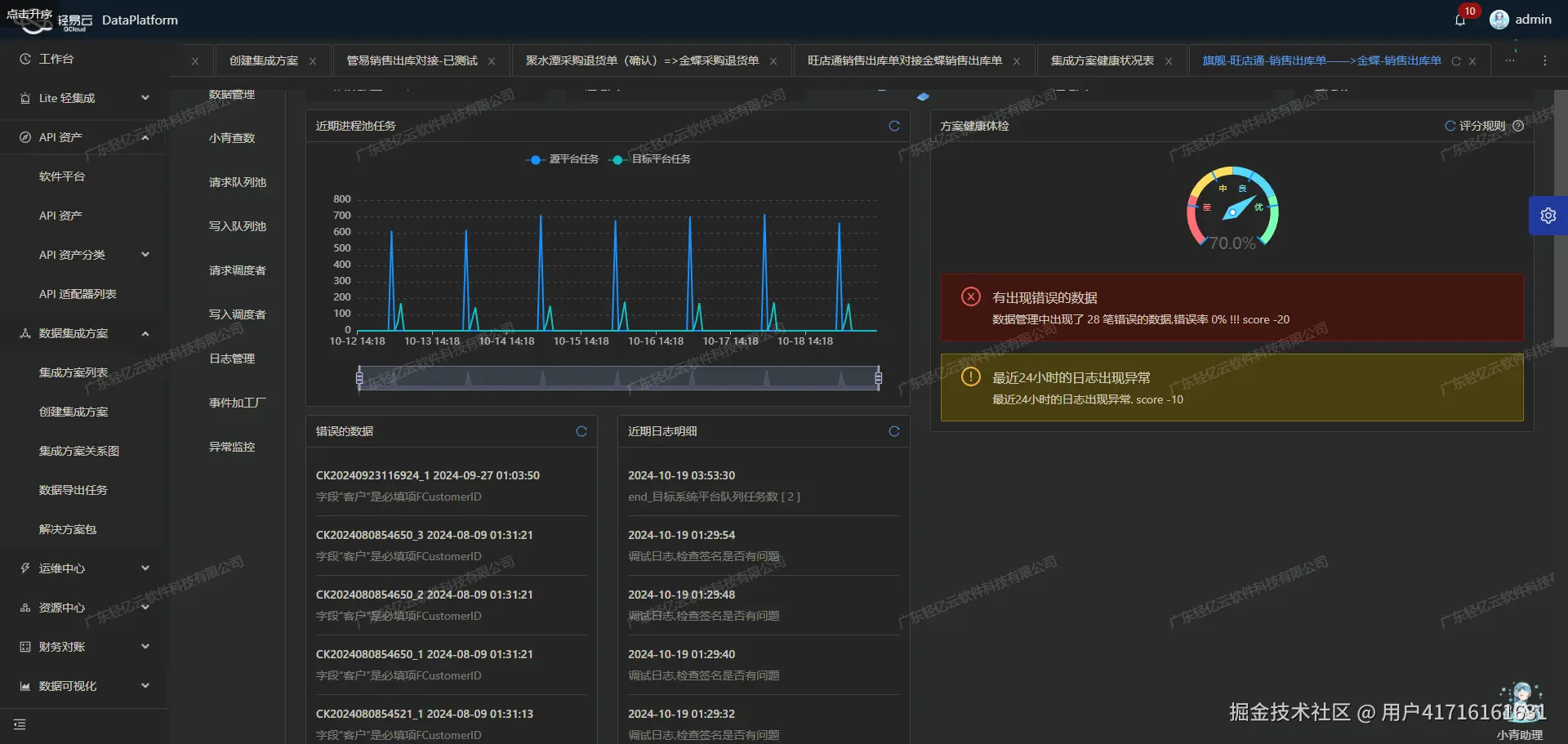
Task: Collapse the 数据集成方案 sidebar group
Action: click(85, 333)
